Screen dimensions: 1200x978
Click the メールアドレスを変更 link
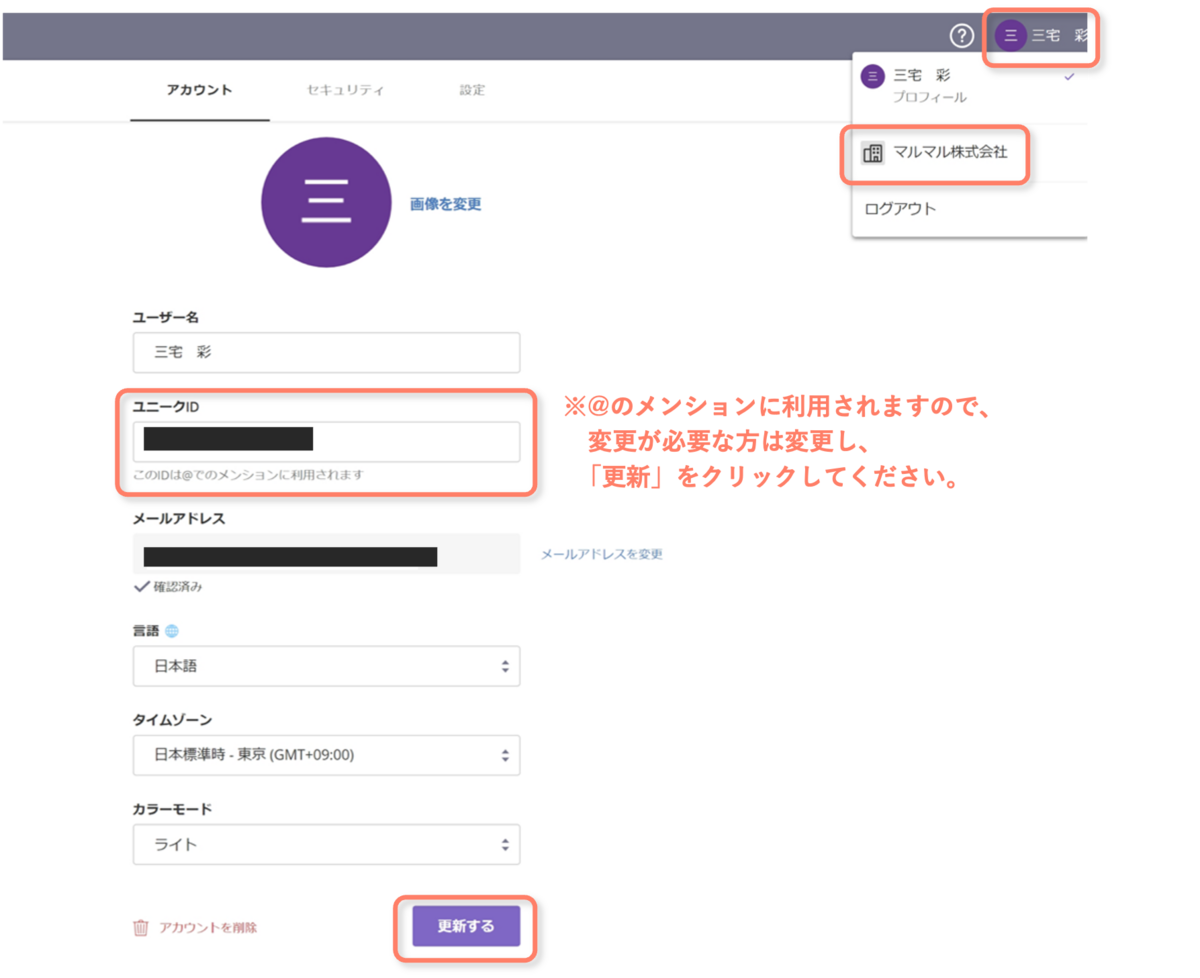click(x=602, y=554)
